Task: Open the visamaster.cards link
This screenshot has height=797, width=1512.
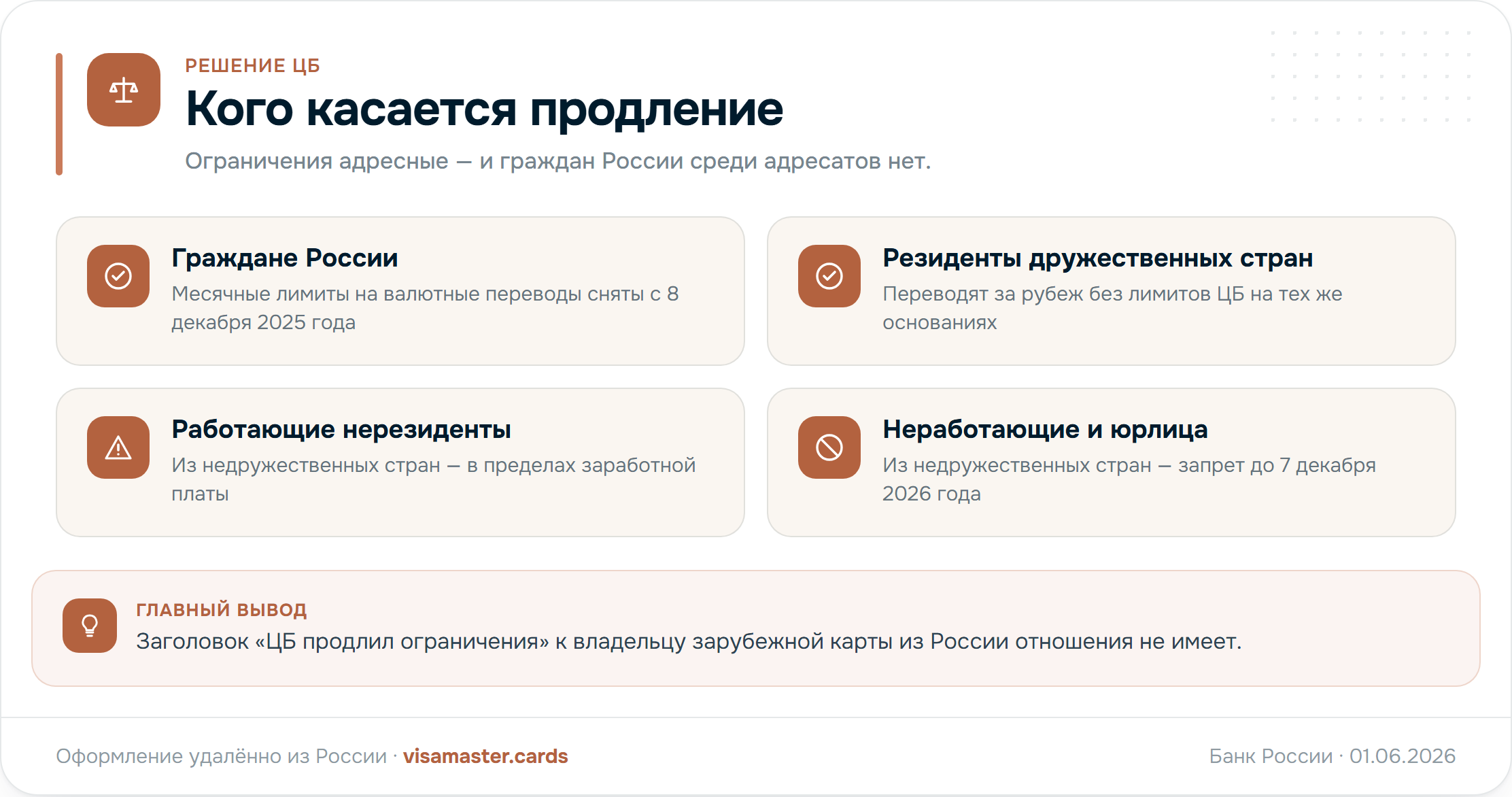Action: [x=485, y=756]
